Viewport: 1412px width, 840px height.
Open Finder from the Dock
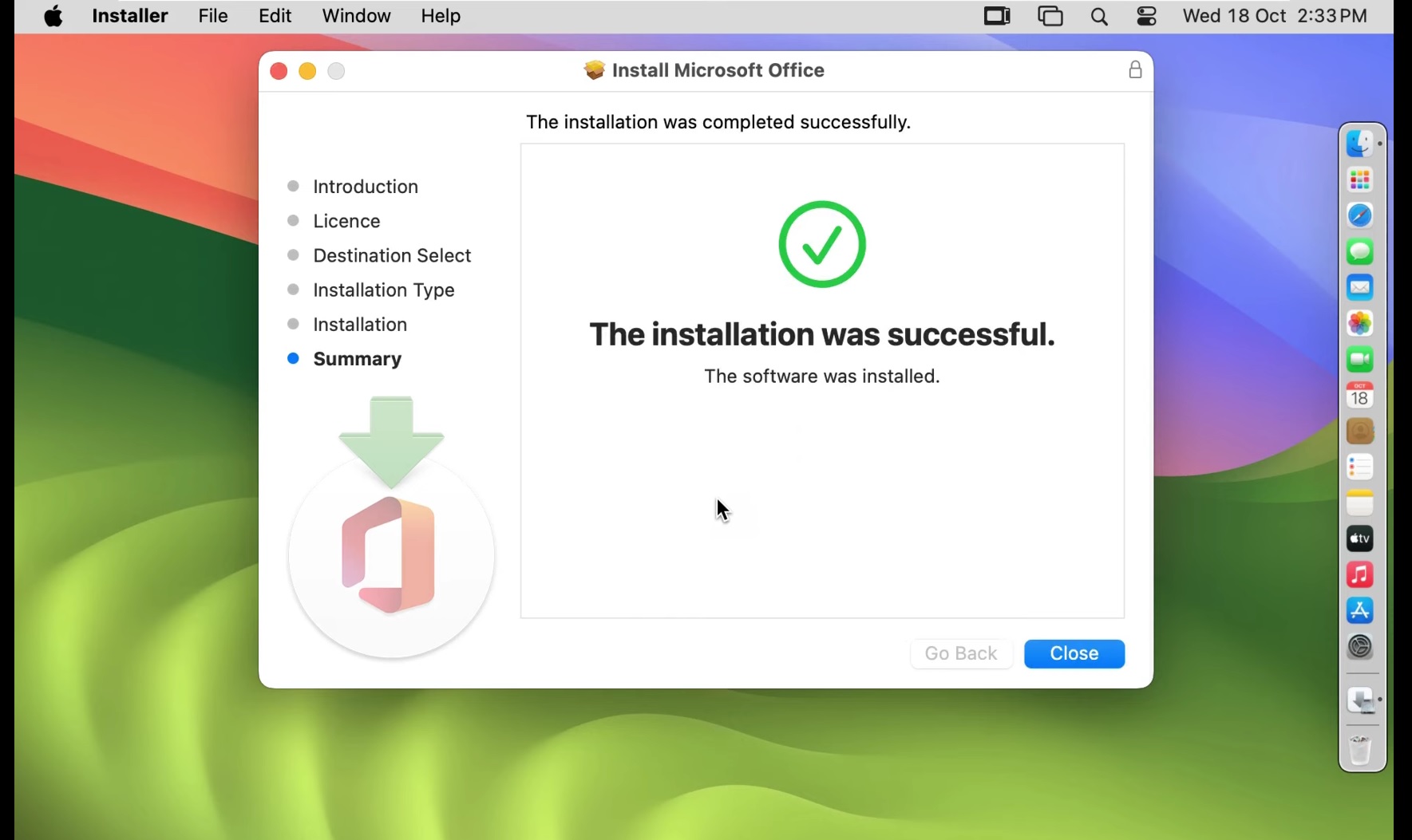point(1360,144)
